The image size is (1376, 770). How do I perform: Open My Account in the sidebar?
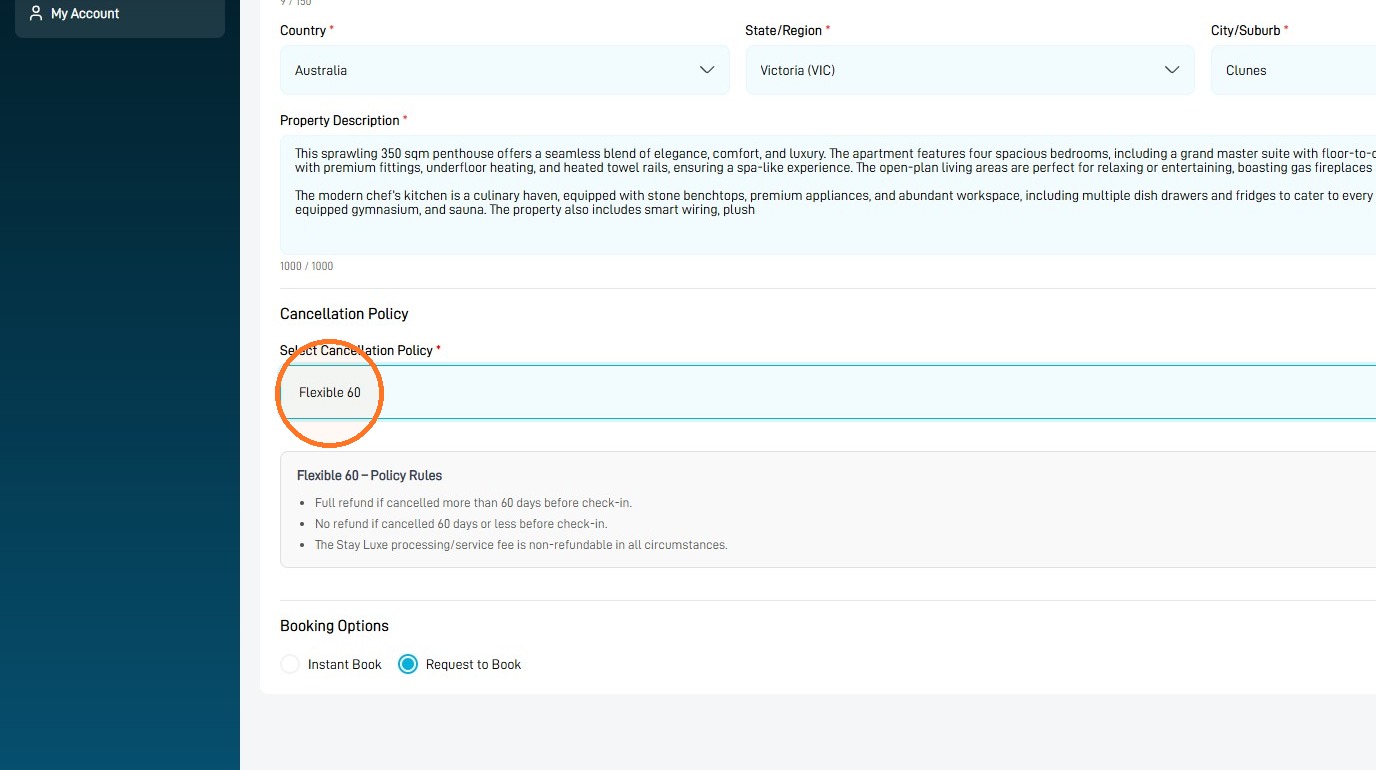point(120,14)
